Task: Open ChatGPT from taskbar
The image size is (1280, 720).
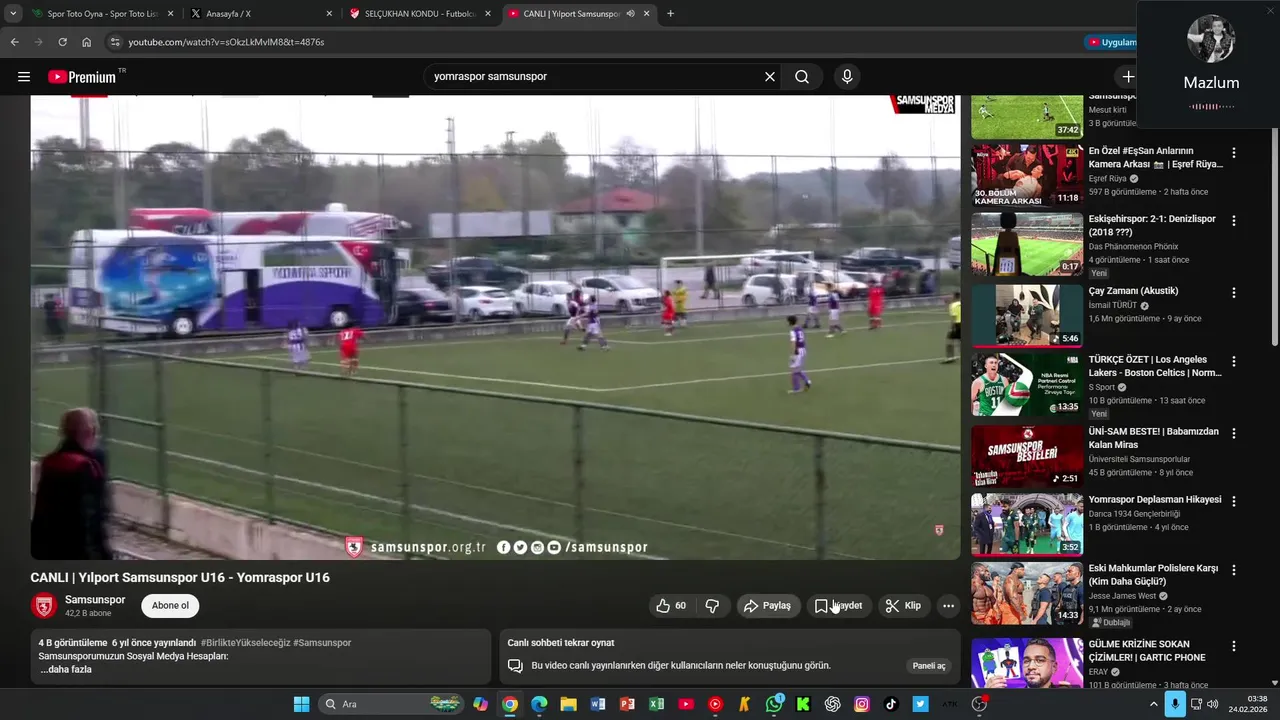Action: tap(833, 704)
